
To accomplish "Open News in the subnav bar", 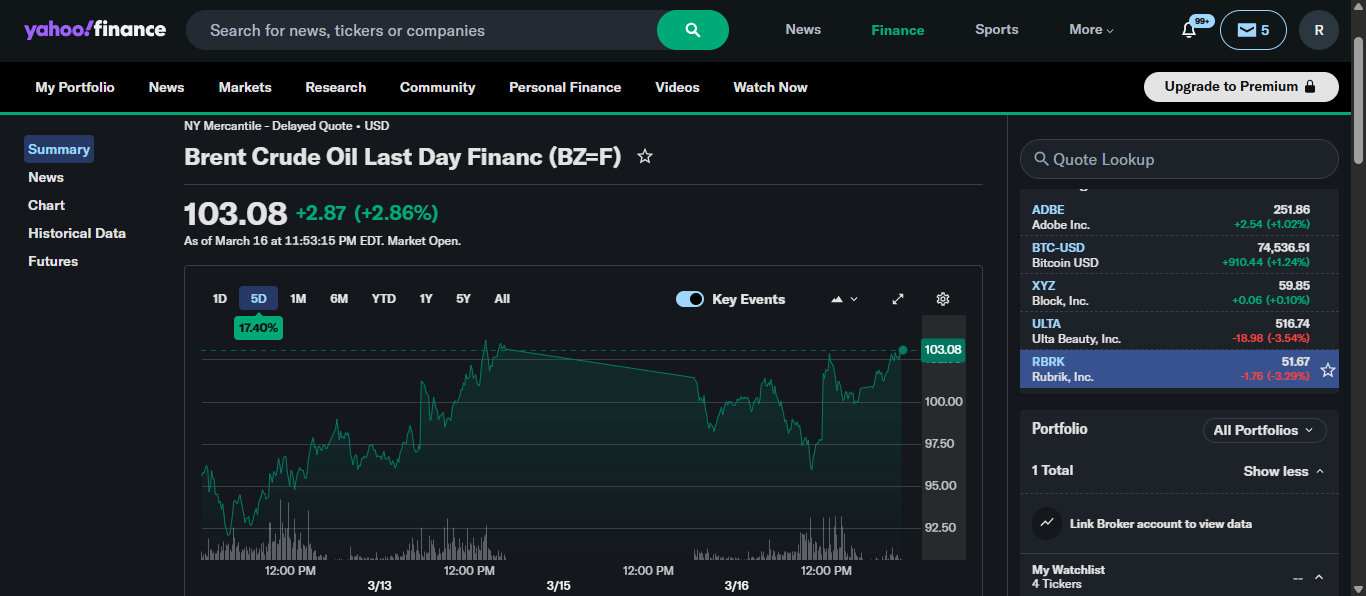I will coord(166,87).
